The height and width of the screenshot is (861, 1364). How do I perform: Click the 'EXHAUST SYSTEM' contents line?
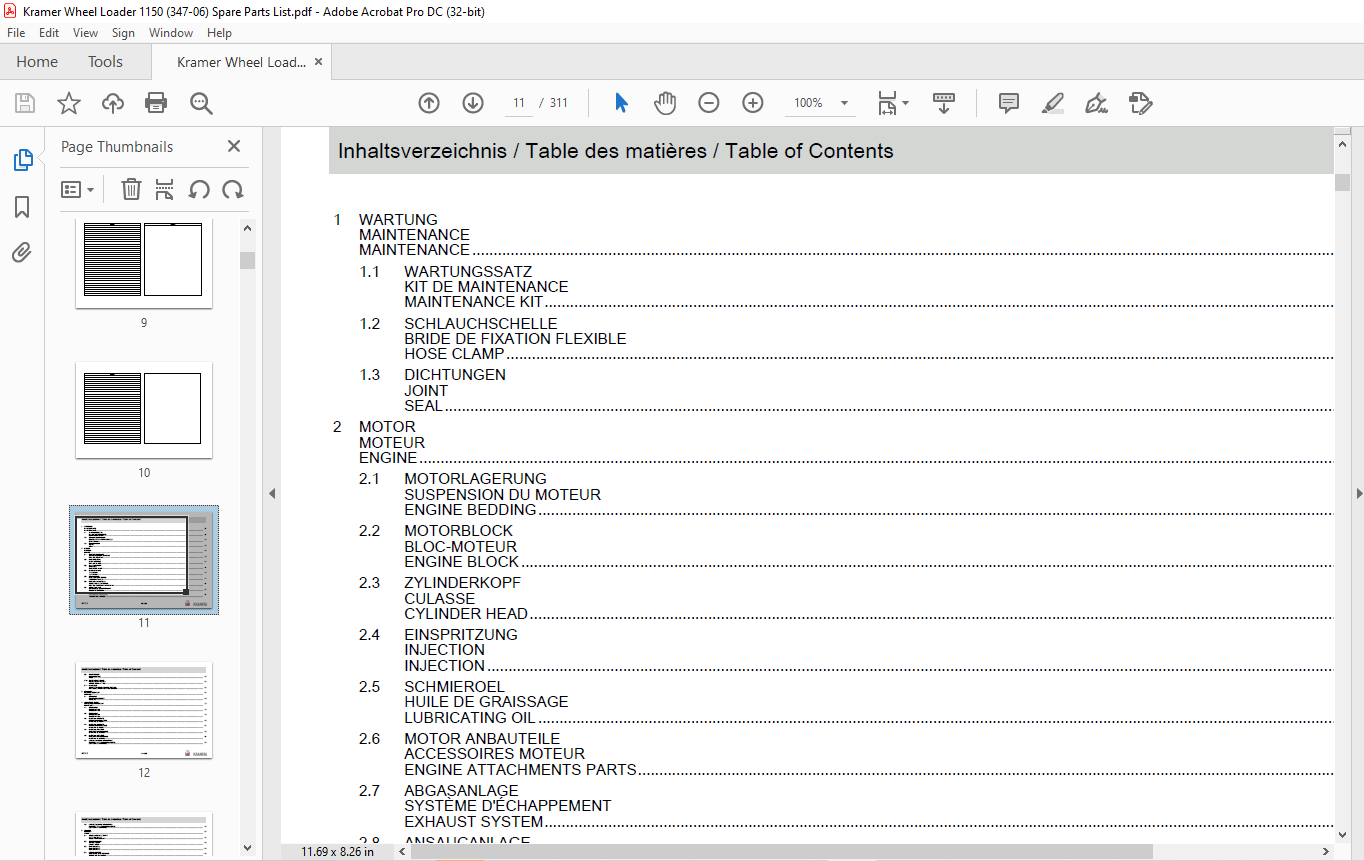(x=473, y=822)
